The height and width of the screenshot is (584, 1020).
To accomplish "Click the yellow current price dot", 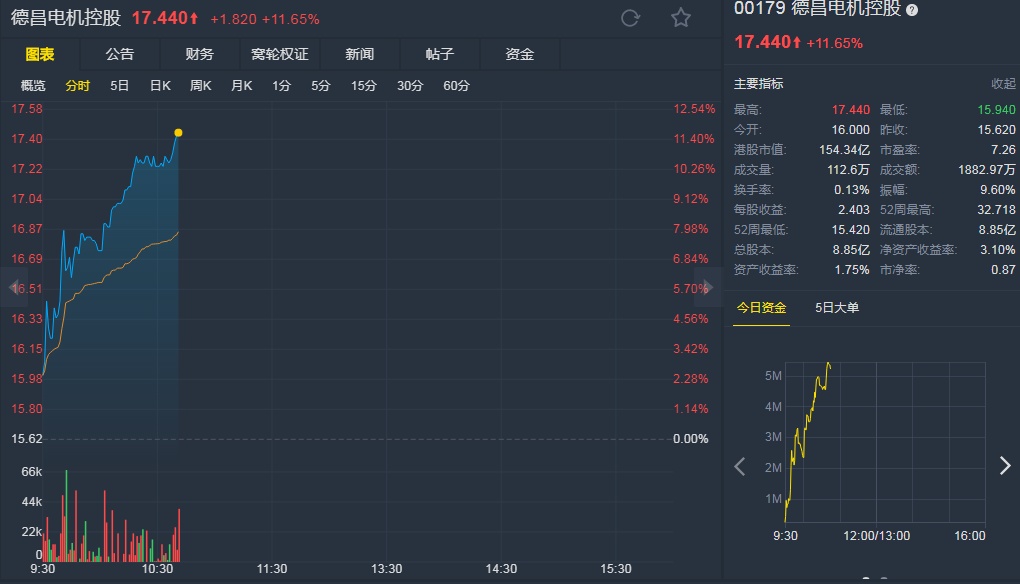I will [178, 132].
